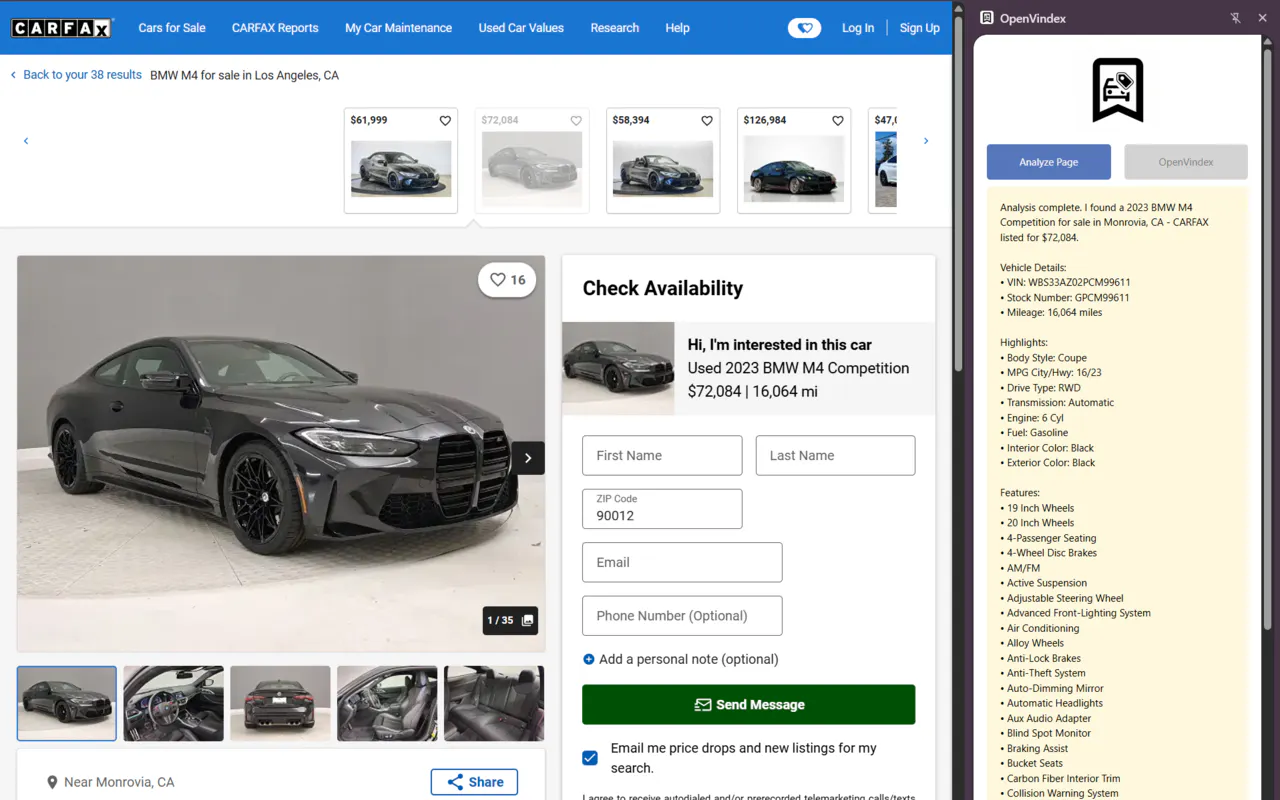
Task: Click the VIN: WBS33AZ02PCM99611 line
Action: [1065, 282]
